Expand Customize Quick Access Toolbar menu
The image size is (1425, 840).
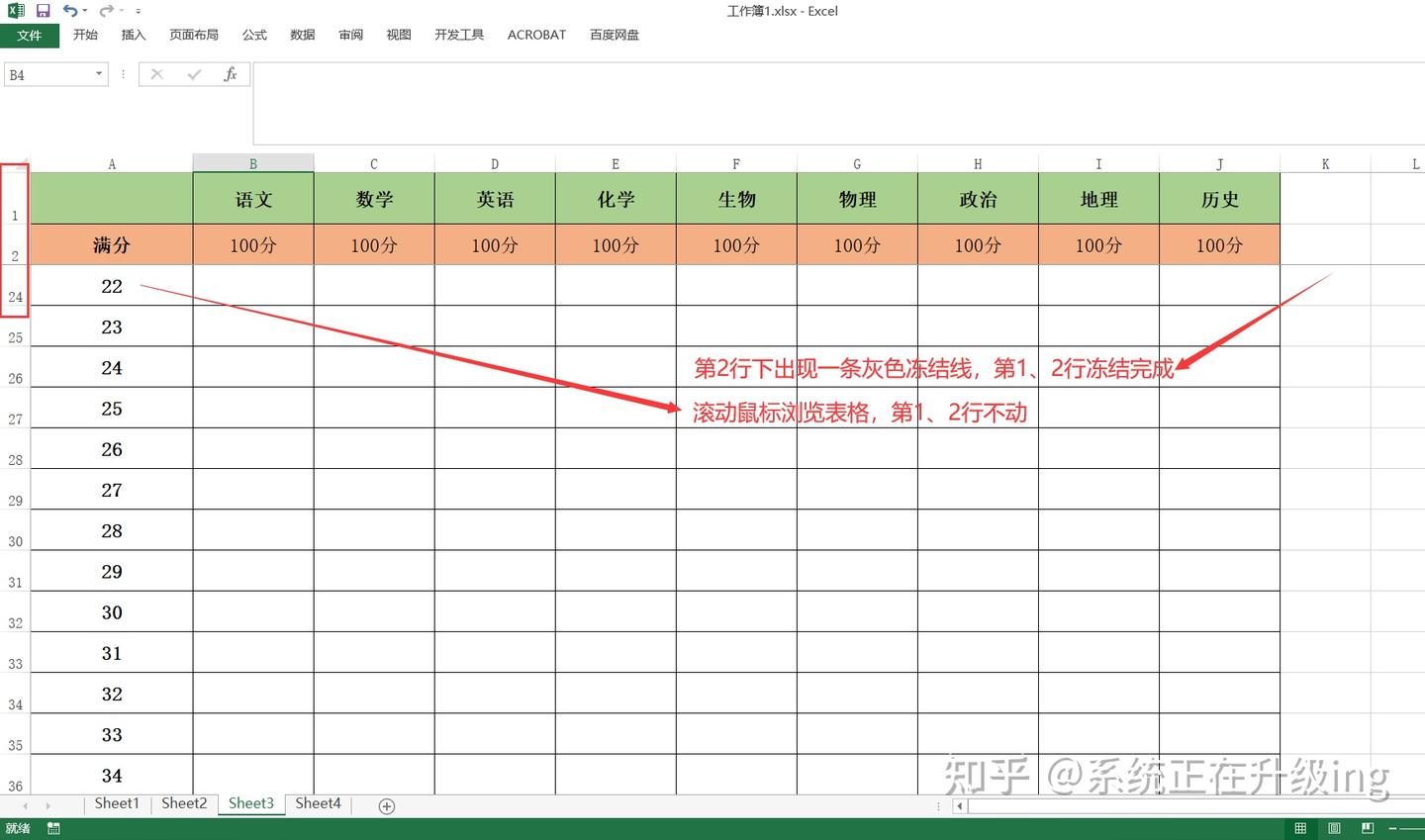[x=138, y=12]
